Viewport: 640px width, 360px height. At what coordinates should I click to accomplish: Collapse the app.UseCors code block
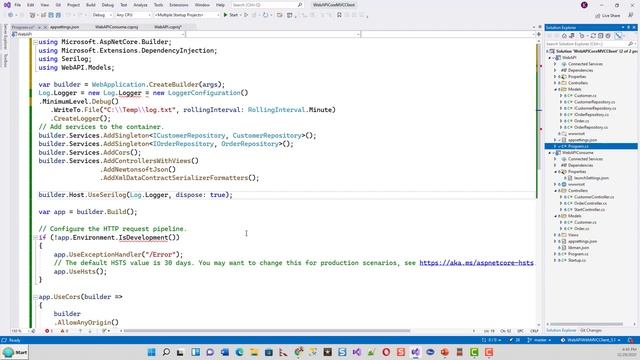pyautogui.click(x=35, y=297)
